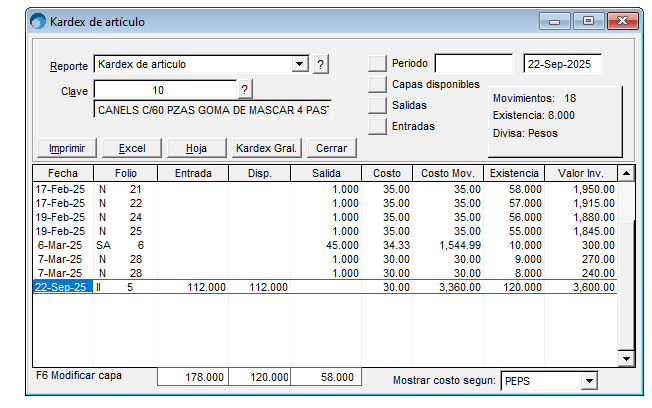Viewport: 652px width, 408px height.
Task: Enable the Entradas filter checkbox
Action: 376,126
